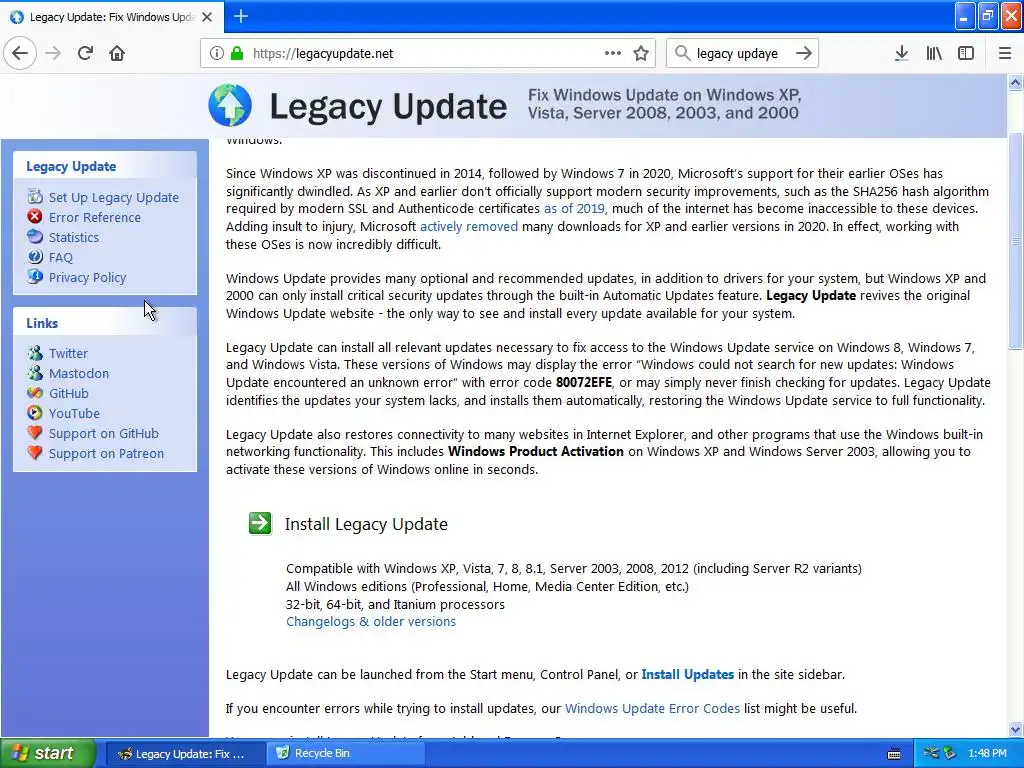
Task: Follow the 'actively removed' link
Action: pyautogui.click(x=469, y=227)
